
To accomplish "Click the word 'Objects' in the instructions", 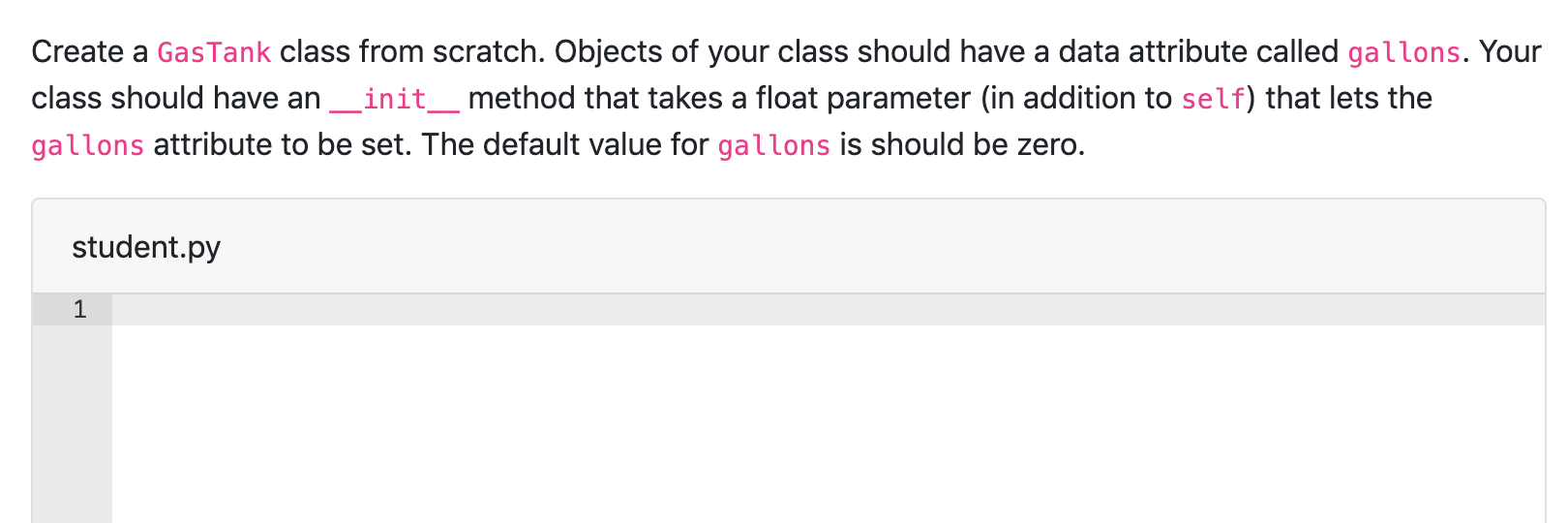I will [606, 51].
